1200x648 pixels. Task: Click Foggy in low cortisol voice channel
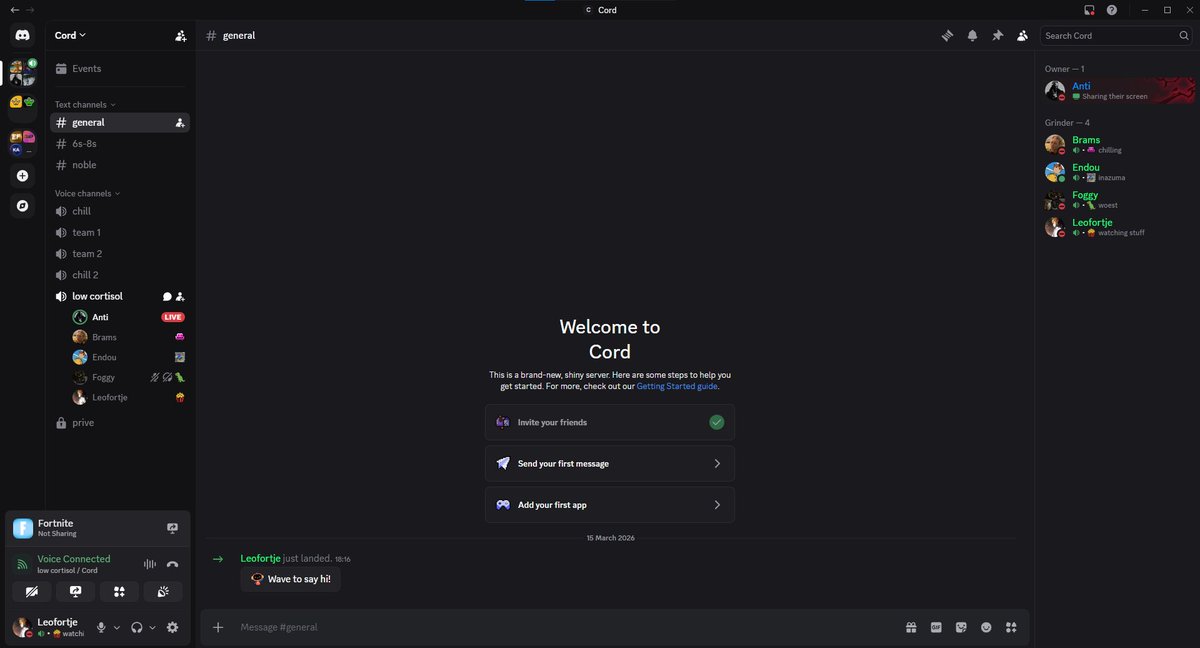click(x=128, y=377)
